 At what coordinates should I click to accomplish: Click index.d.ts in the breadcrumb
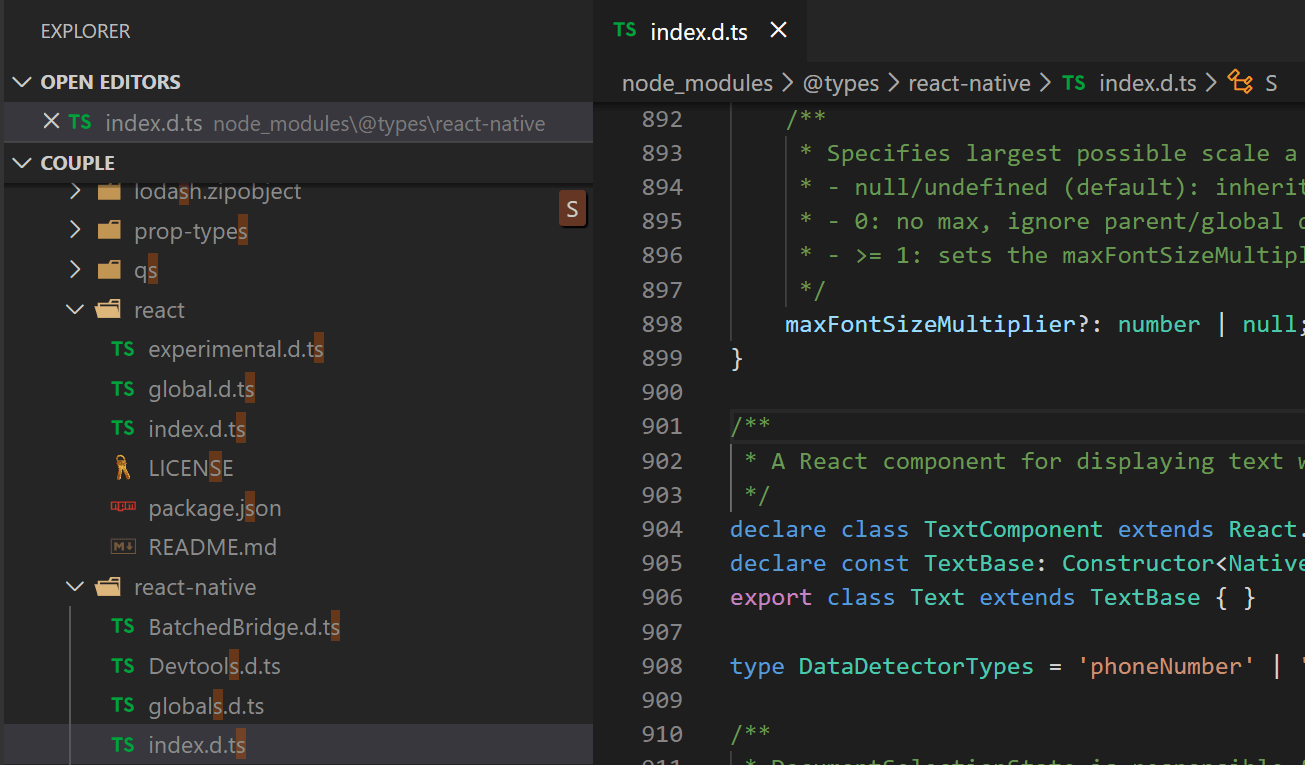pyautogui.click(x=1148, y=83)
